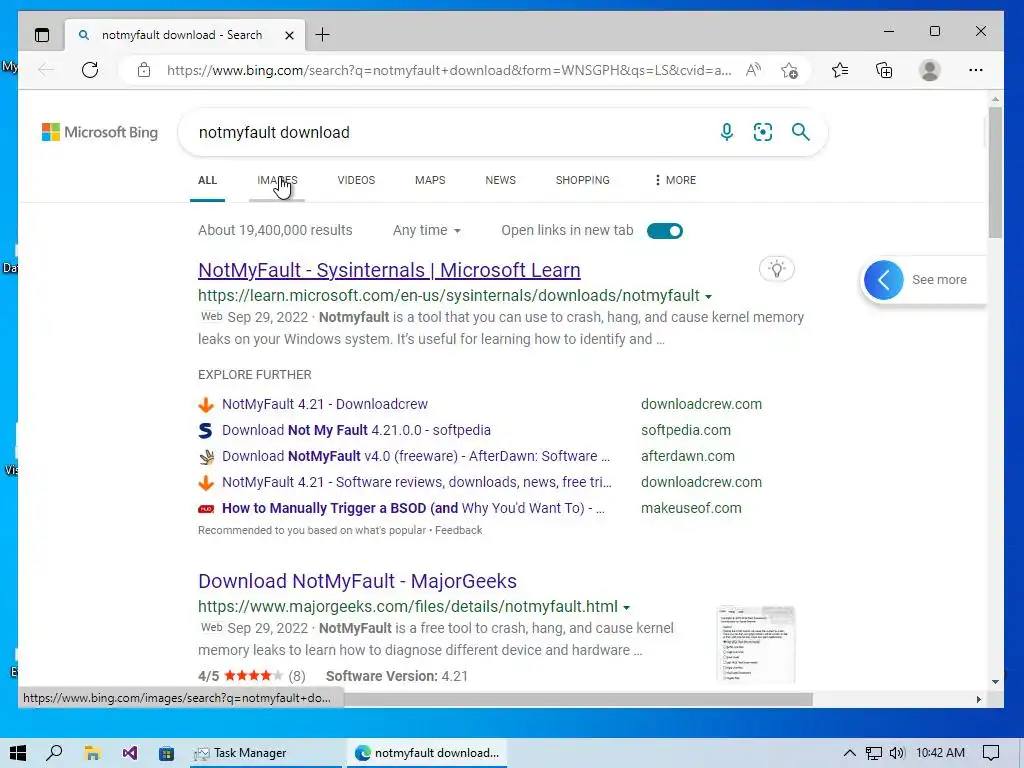
Task: Open the lightbulb insights icon
Action: (x=776, y=269)
